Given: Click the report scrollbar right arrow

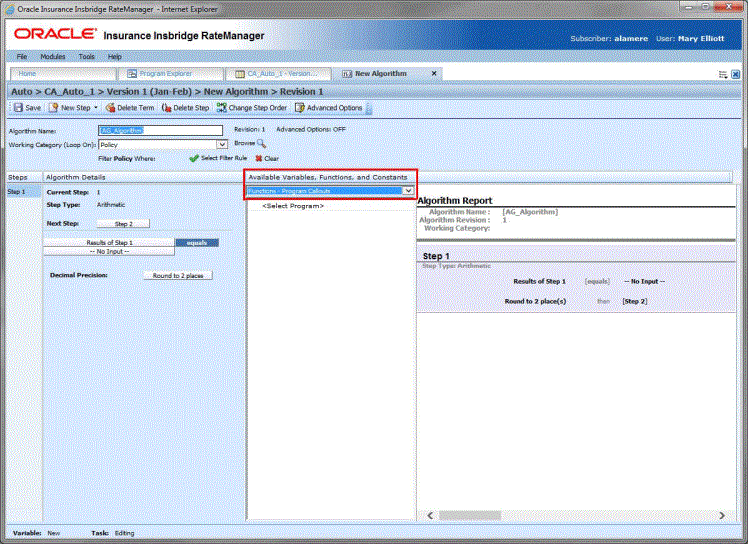Looking at the screenshot, I should coord(722,515).
